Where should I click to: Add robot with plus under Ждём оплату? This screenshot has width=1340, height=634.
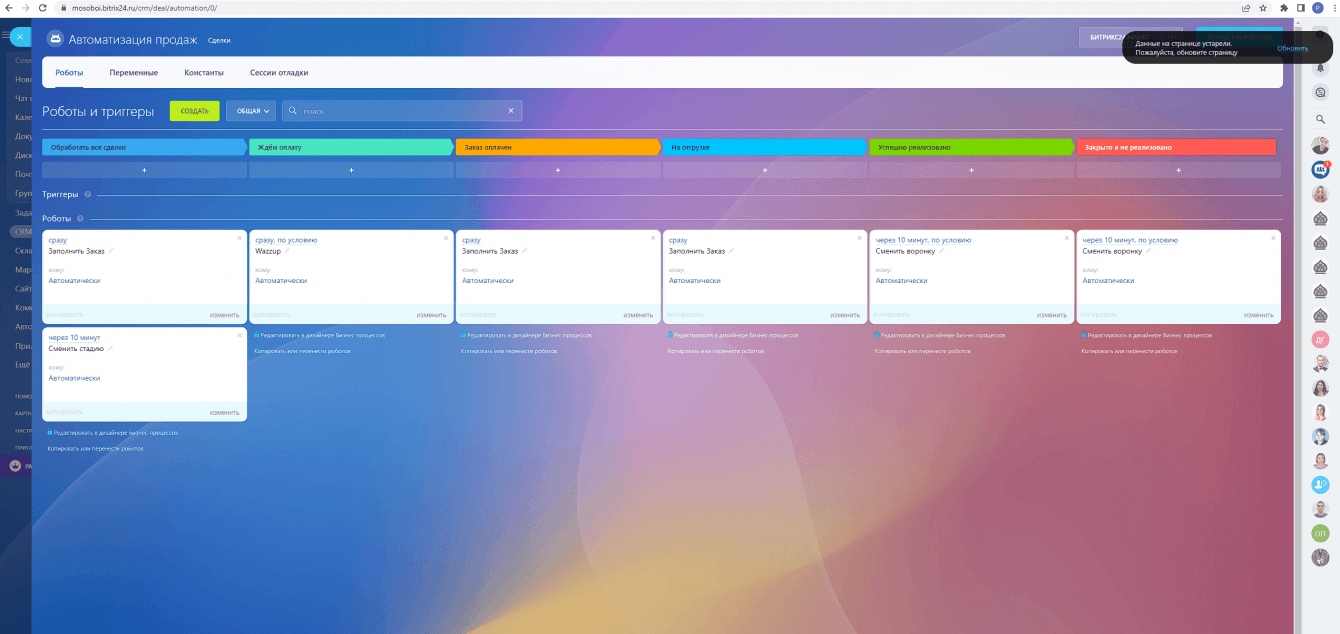pos(351,171)
